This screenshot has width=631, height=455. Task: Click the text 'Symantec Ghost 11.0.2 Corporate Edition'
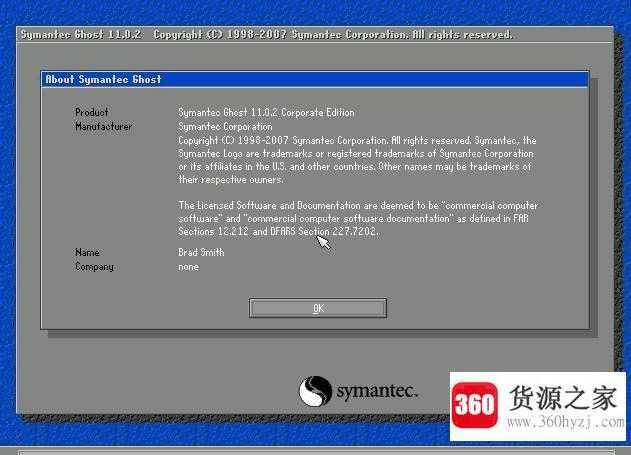point(266,112)
